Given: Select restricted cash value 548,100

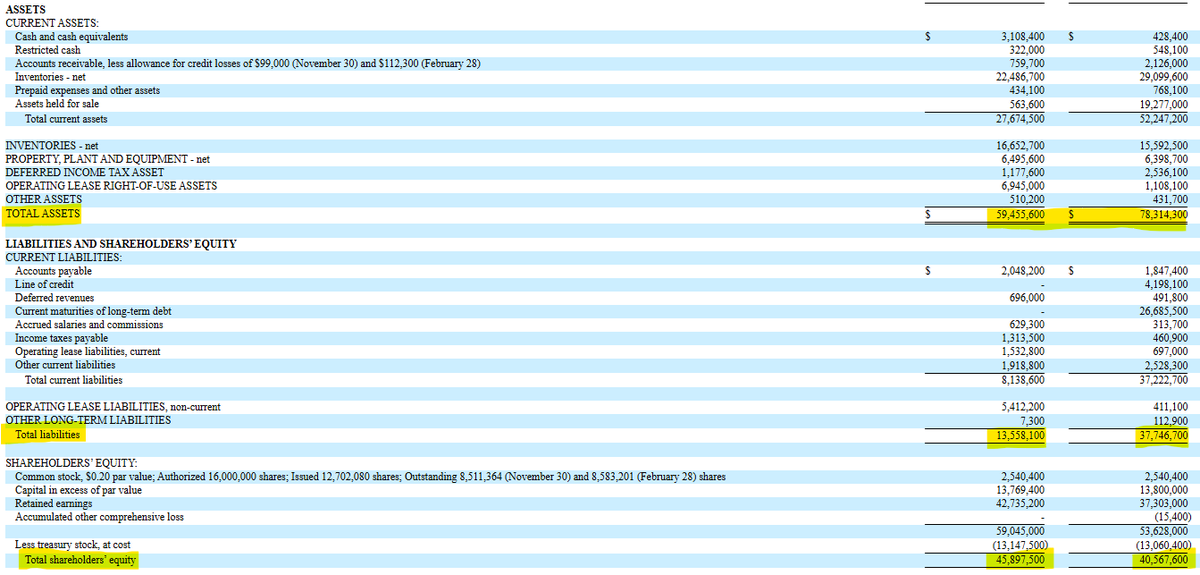Looking at the screenshot, I should coord(1170,50).
